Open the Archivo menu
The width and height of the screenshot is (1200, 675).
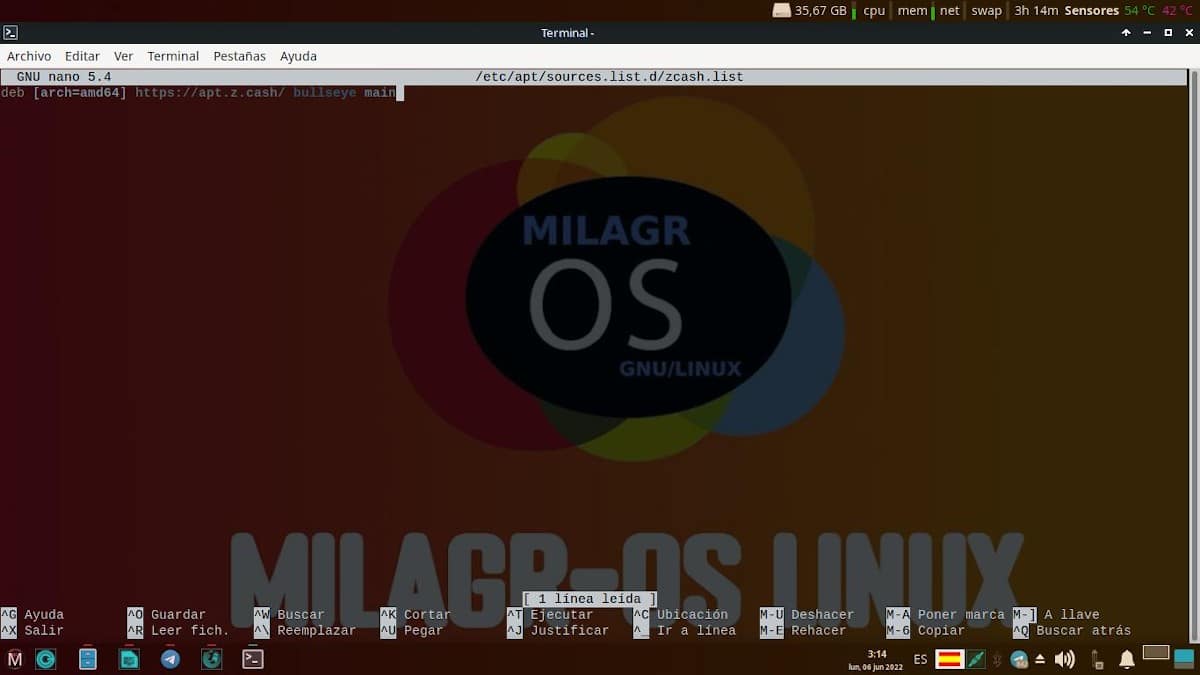click(29, 56)
